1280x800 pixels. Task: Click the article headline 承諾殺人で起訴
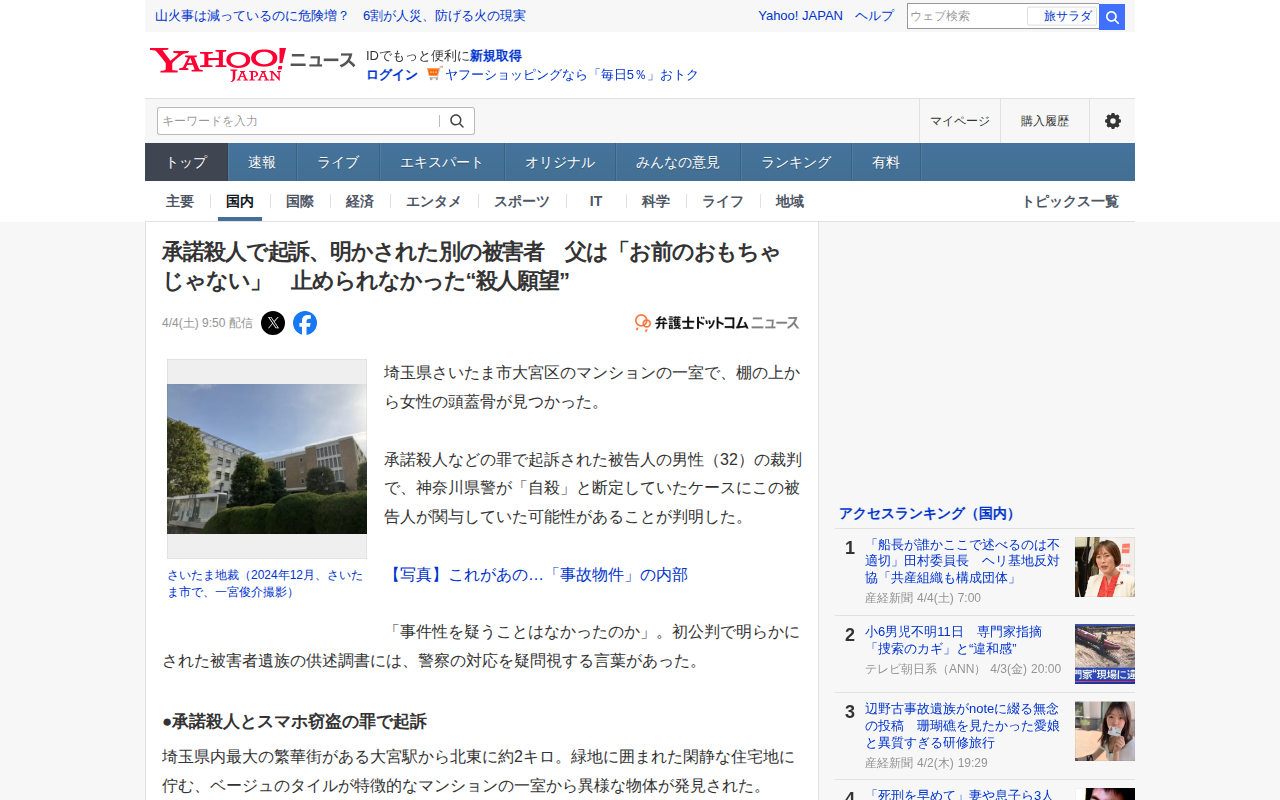[x=471, y=266]
